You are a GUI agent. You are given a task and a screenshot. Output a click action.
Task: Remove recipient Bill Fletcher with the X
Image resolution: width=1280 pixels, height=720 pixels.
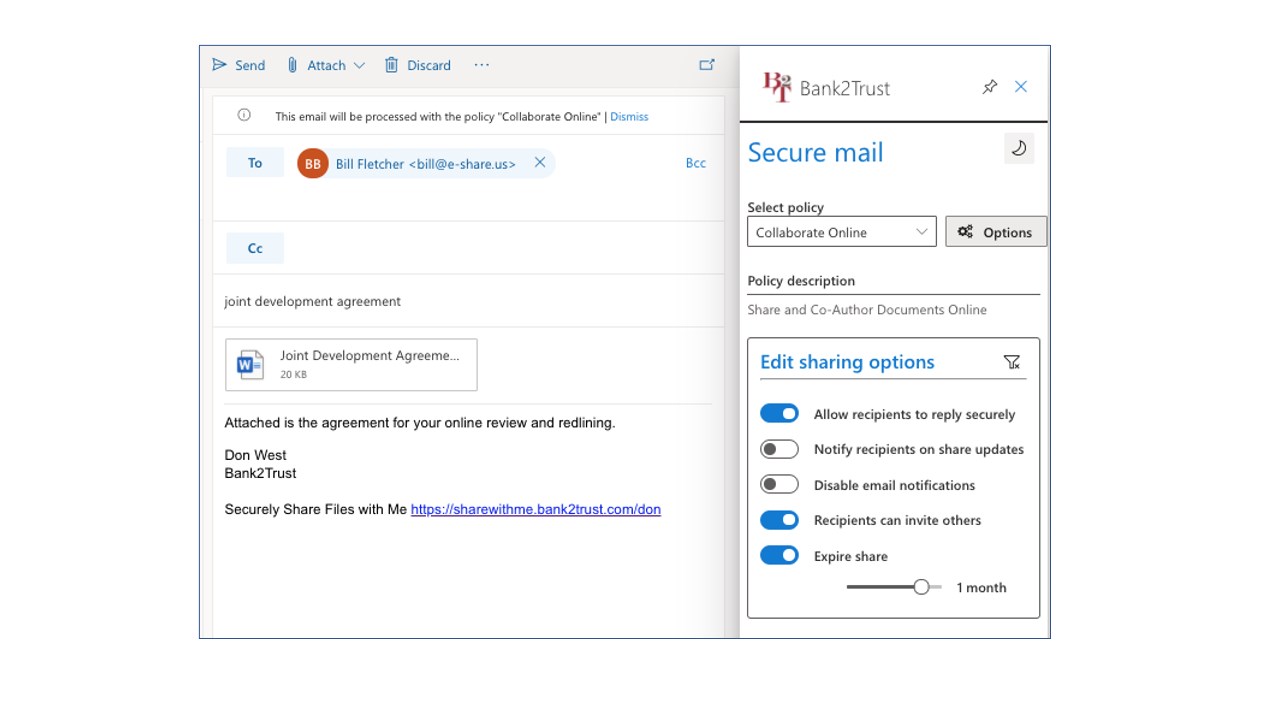[x=540, y=163]
